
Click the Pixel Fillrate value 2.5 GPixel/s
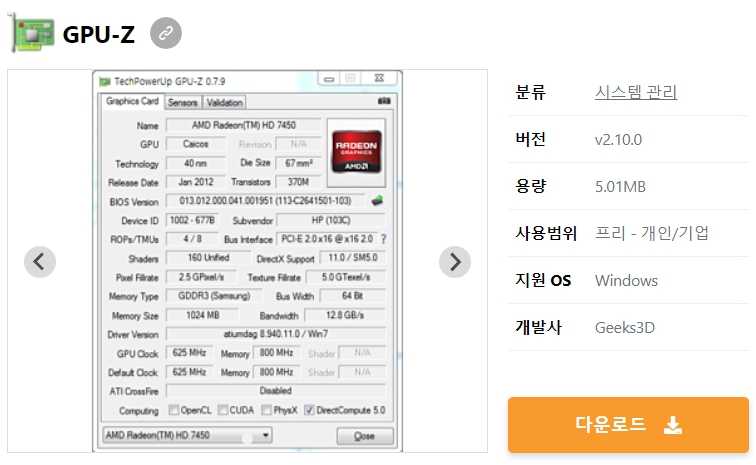coord(202,277)
